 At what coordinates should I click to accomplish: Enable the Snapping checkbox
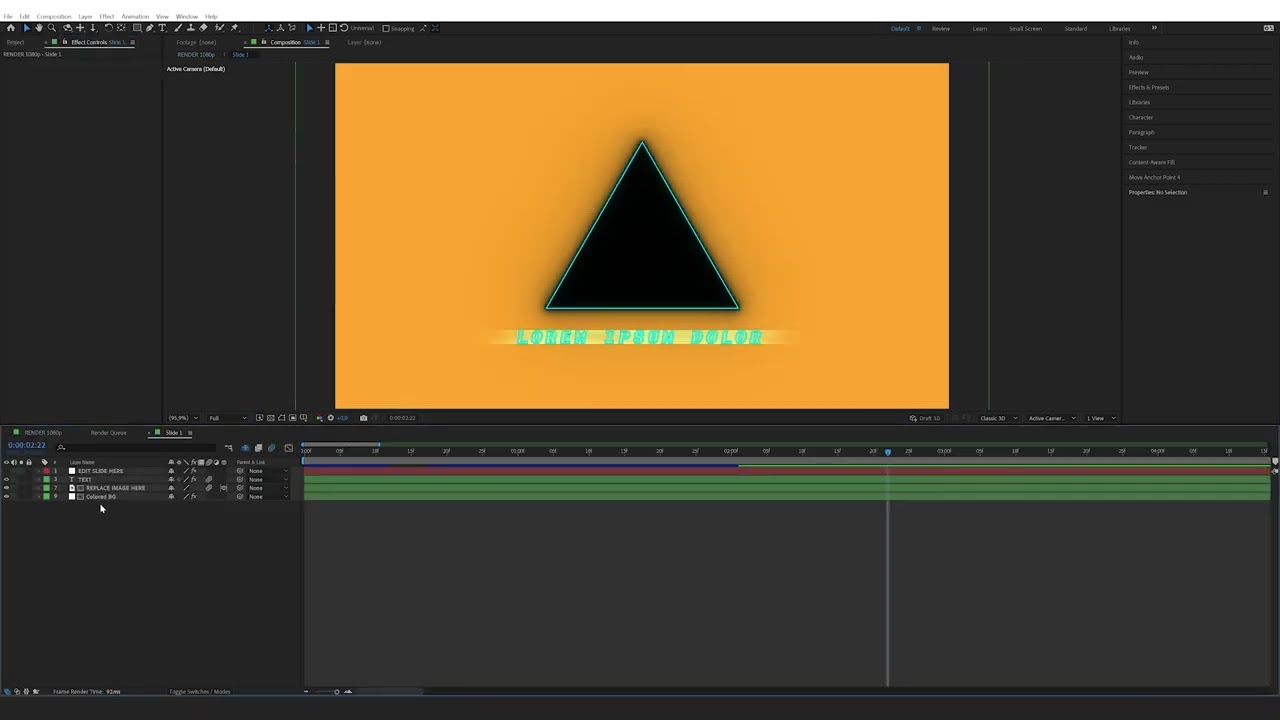tap(386, 28)
